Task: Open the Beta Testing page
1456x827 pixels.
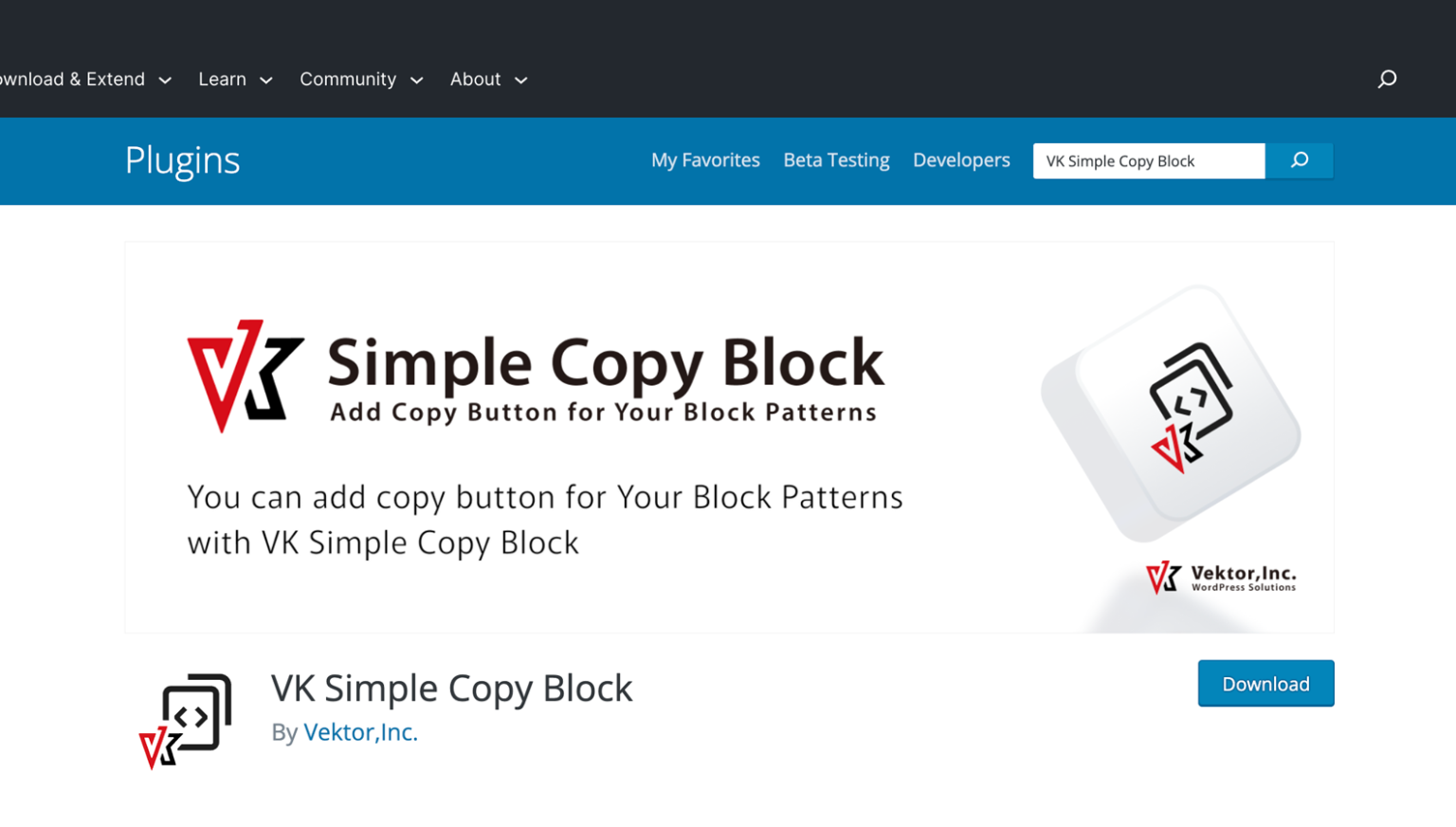Action: point(836,159)
